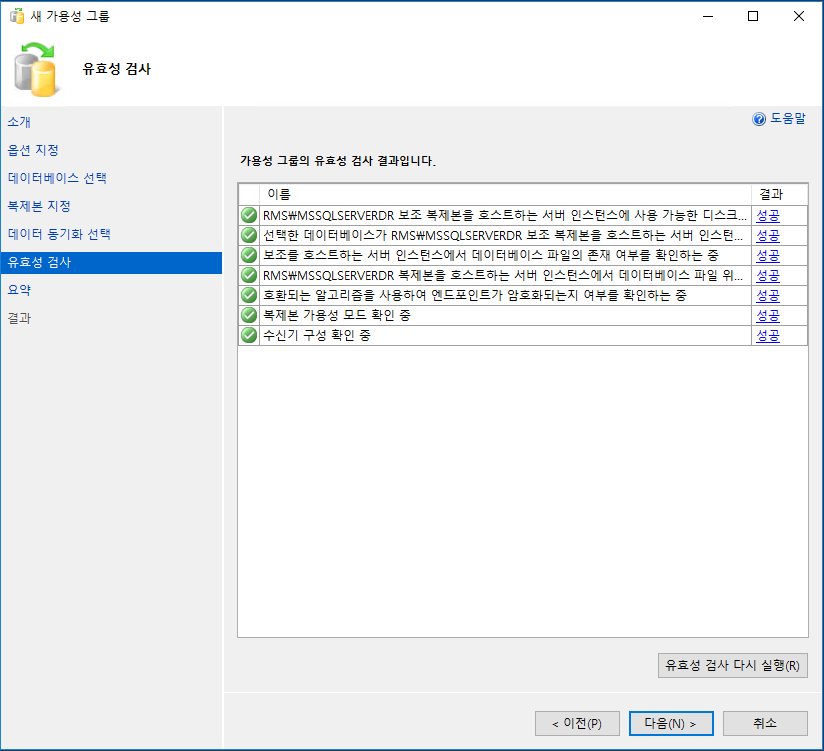Go to the 옵션 지정 step
The width and height of the screenshot is (824, 751).
(33, 150)
